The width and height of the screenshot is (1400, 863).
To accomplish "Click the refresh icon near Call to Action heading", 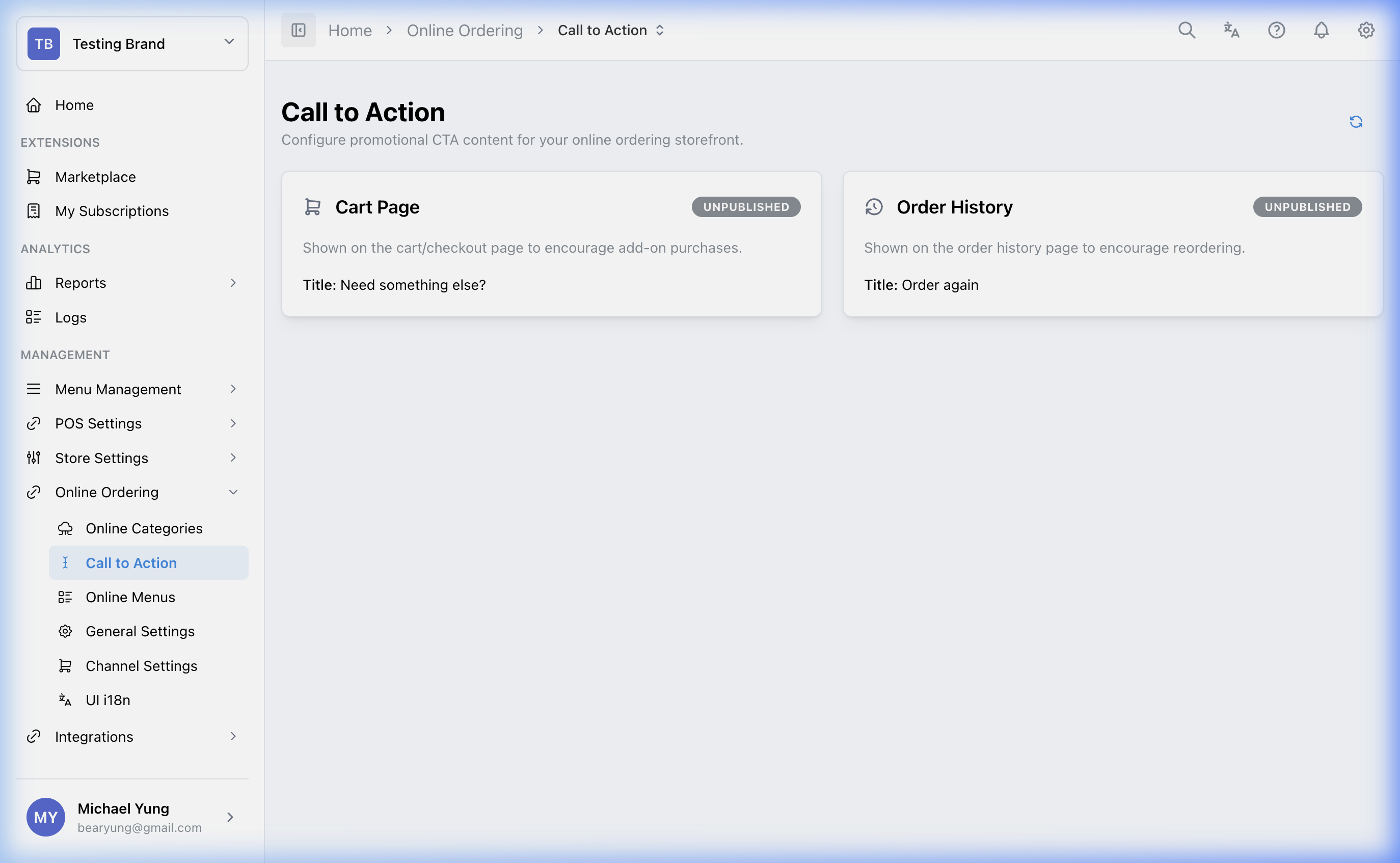I will [x=1357, y=122].
